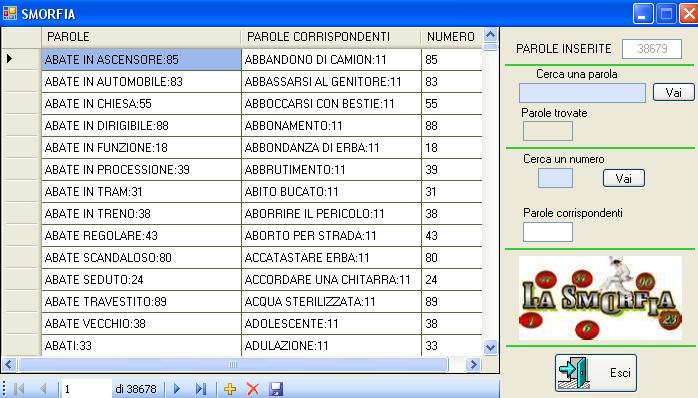Advance to the next record arrow
Viewport: 698px width, 398px height.
[177, 389]
